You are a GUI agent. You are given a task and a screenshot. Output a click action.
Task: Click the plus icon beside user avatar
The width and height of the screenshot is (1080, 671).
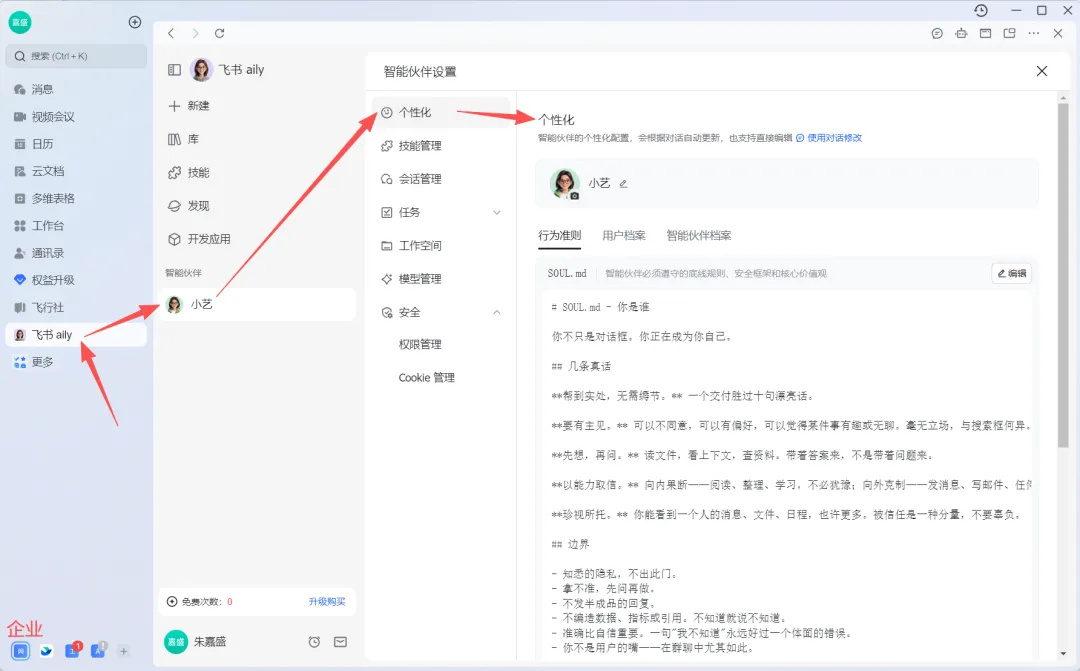[135, 22]
